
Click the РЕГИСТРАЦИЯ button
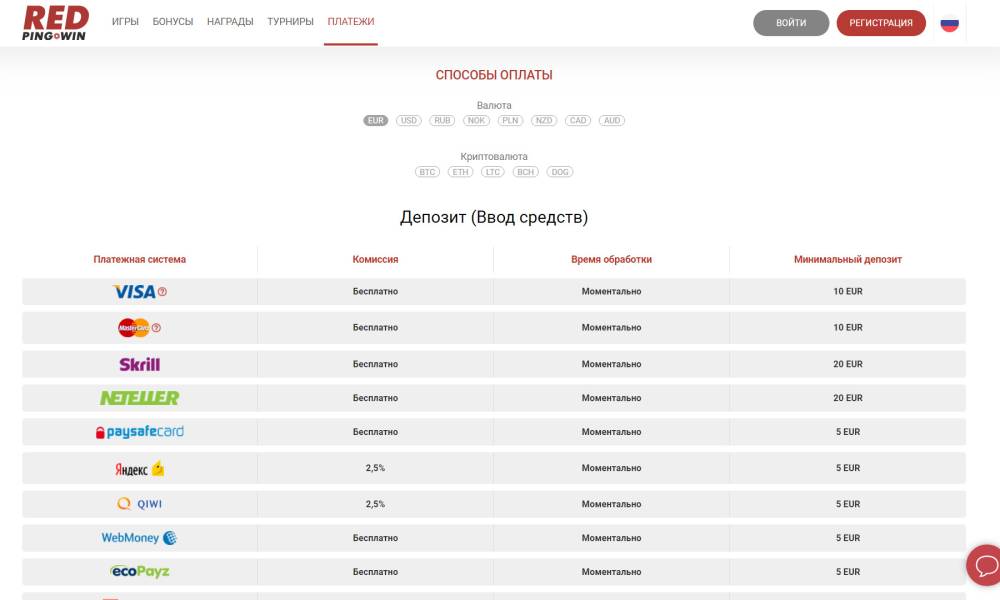coord(881,23)
